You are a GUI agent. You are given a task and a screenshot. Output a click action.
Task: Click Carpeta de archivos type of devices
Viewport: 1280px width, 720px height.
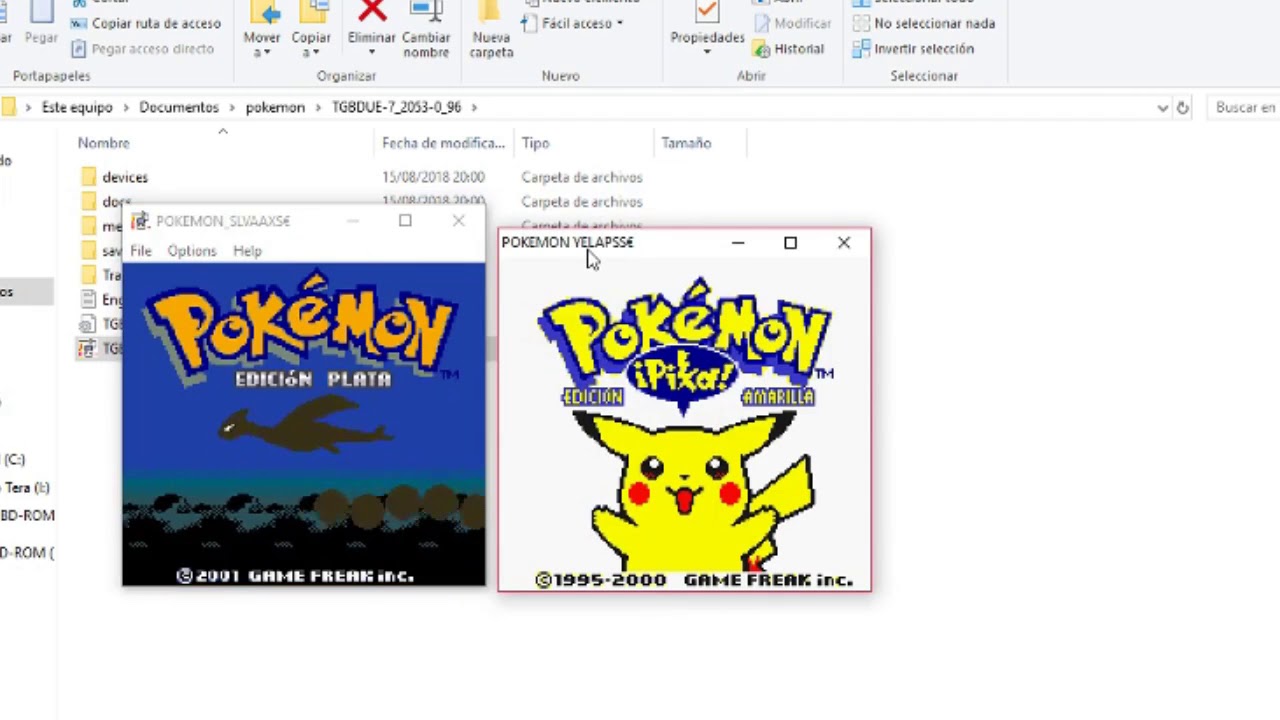click(582, 177)
